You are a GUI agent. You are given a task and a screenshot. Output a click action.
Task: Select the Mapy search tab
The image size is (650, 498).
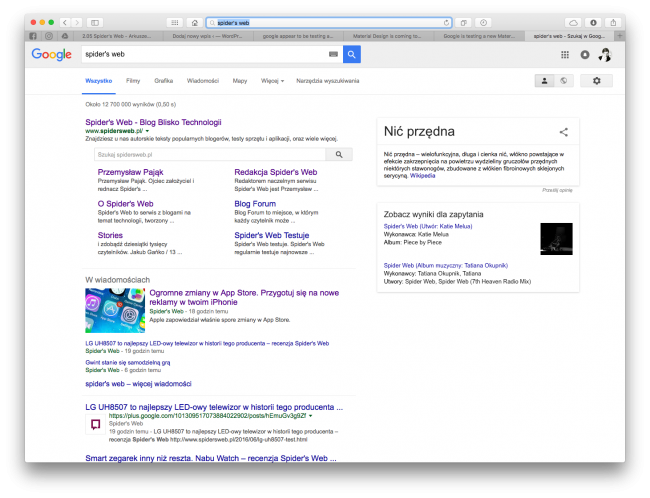coord(240,81)
